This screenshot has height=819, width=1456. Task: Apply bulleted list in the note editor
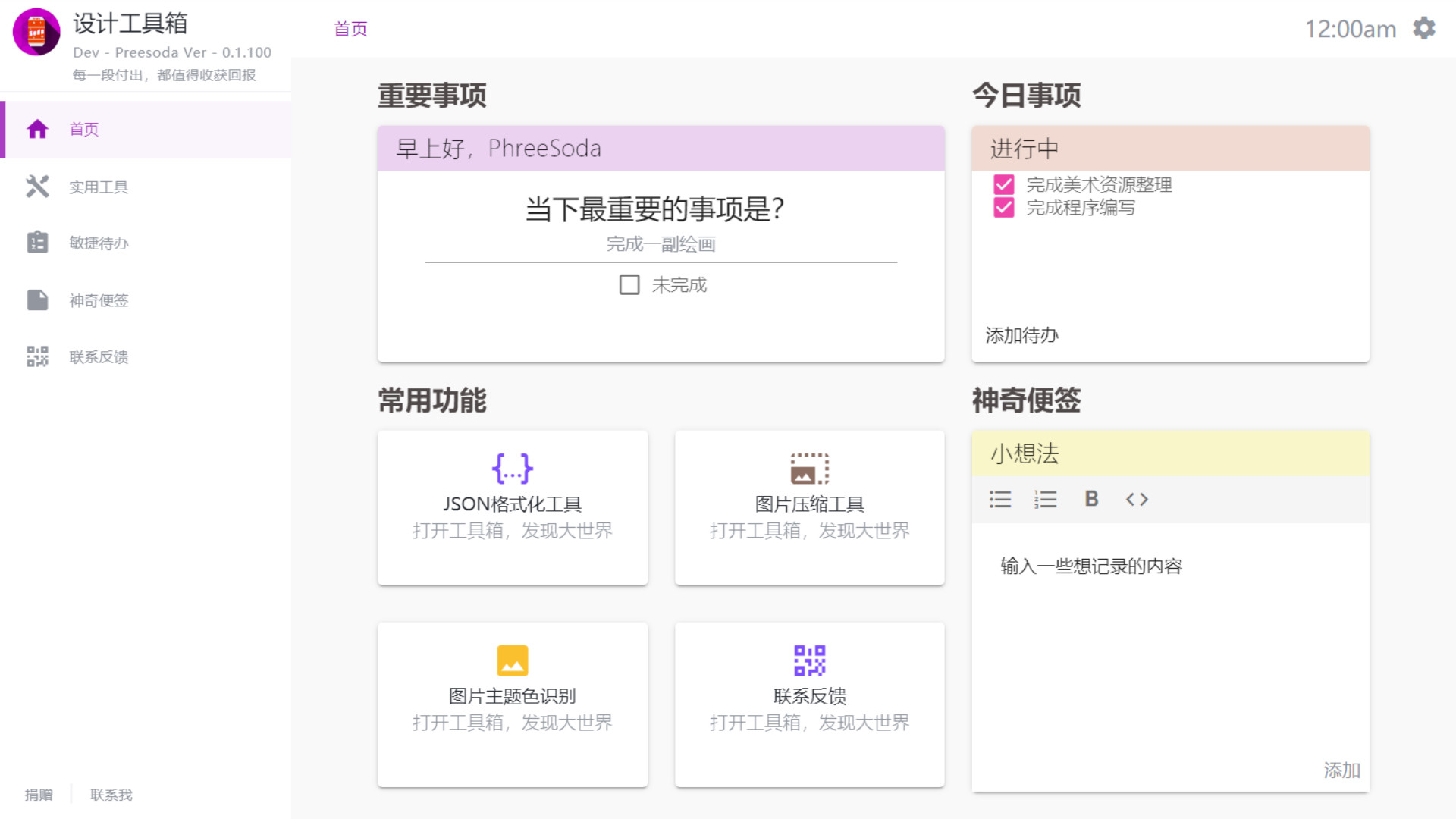click(999, 499)
